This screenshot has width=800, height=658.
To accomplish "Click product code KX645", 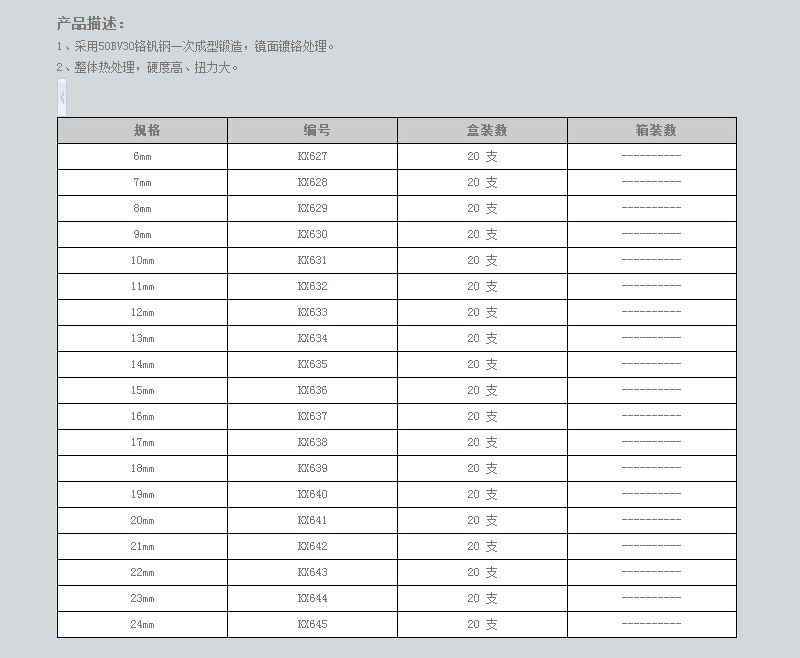I will tap(312, 625).
